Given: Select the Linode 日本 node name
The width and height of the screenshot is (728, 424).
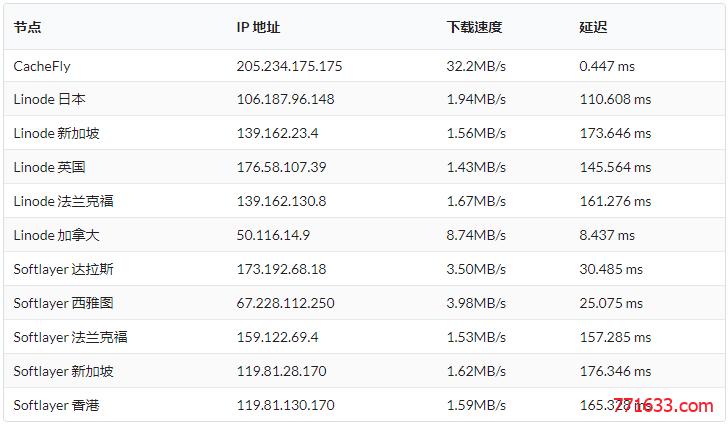Looking at the screenshot, I should tap(50, 99).
